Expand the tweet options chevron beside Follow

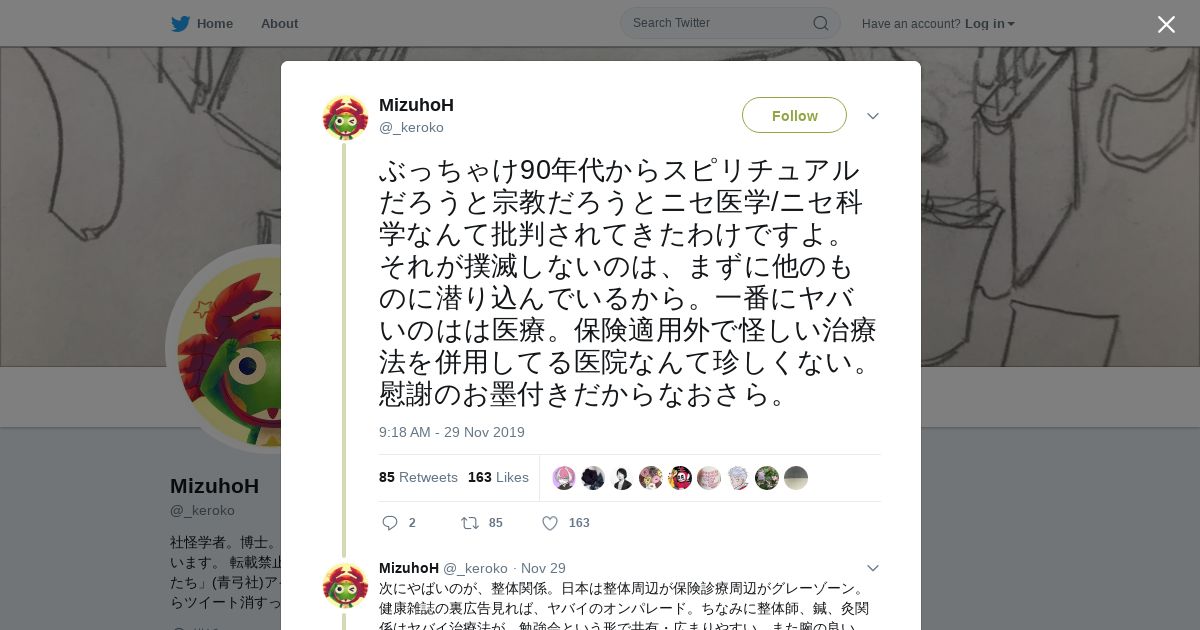pos(873,116)
